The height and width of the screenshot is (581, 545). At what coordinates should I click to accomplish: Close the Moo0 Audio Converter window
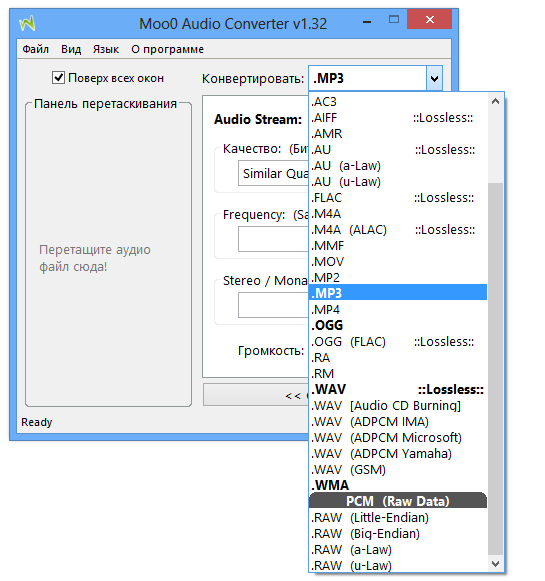429,19
